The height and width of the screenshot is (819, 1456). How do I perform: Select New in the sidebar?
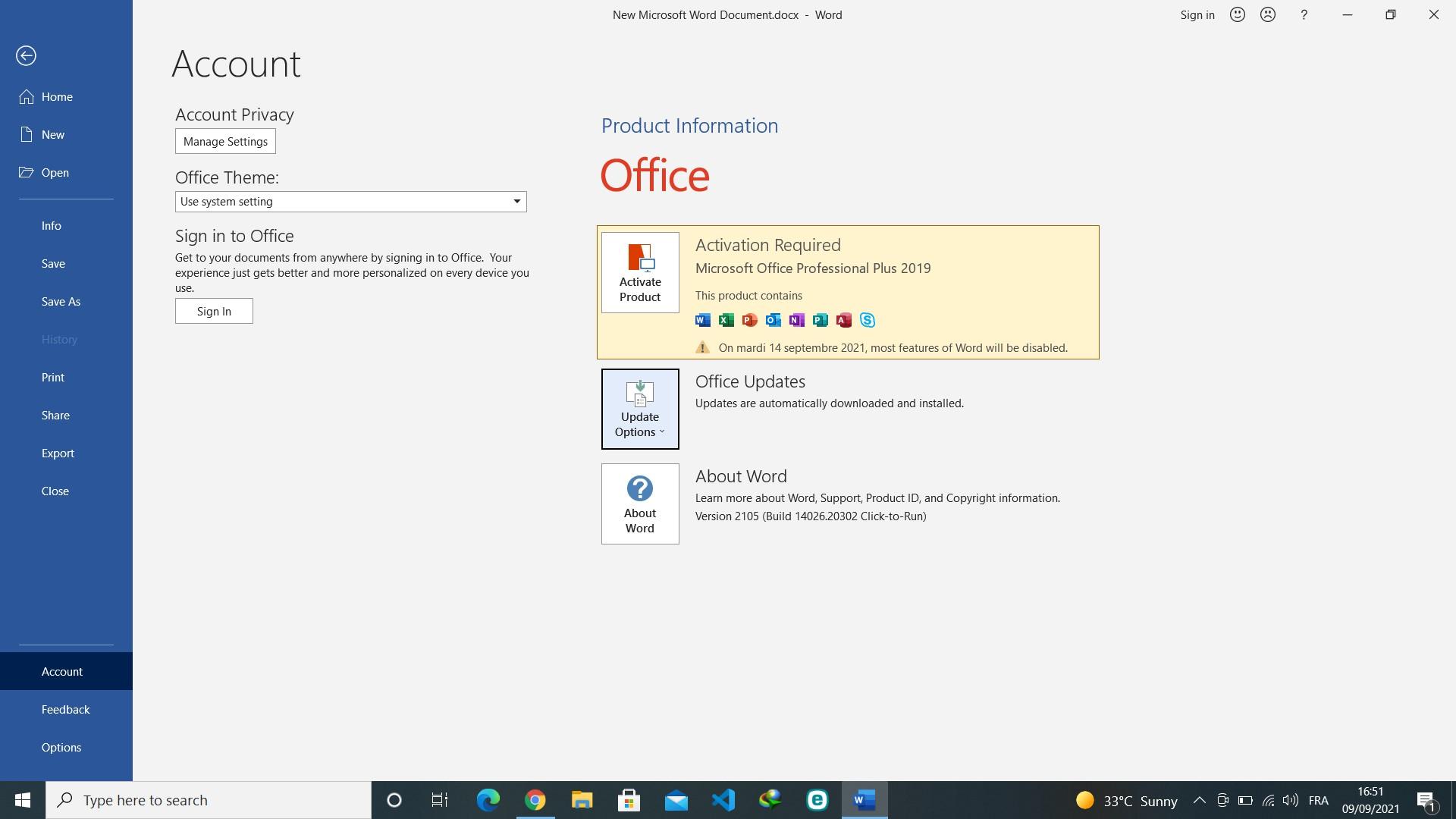66,134
